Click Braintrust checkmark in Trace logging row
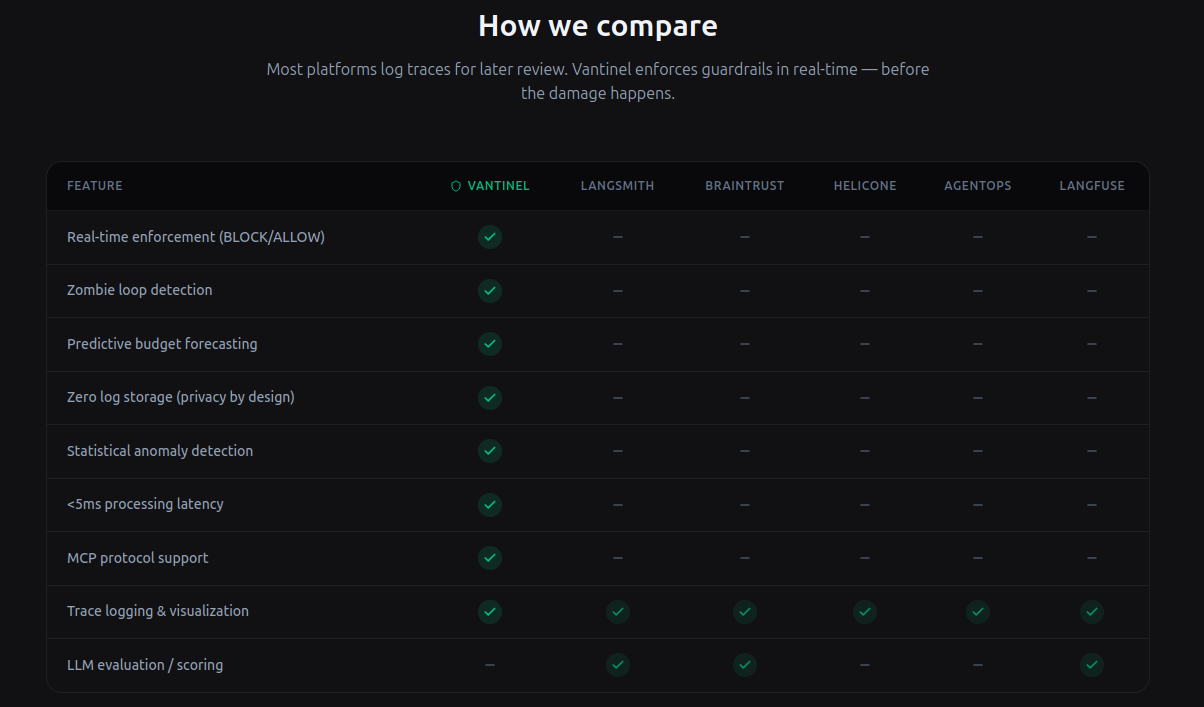This screenshot has width=1204, height=707. 745,612
